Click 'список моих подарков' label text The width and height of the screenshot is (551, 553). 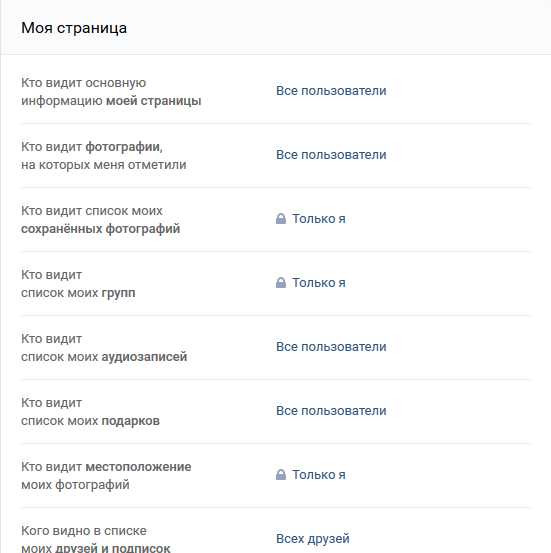tap(90, 421)
